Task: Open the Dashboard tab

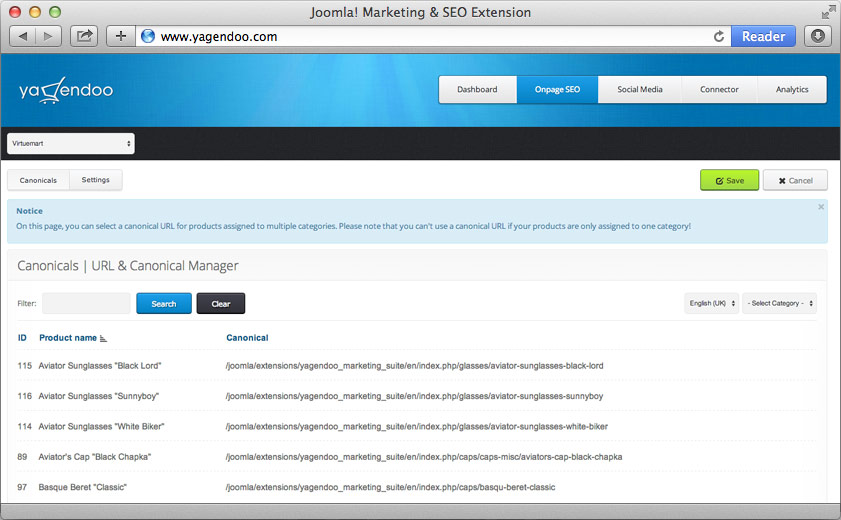Action: click(x=477, y=90)
